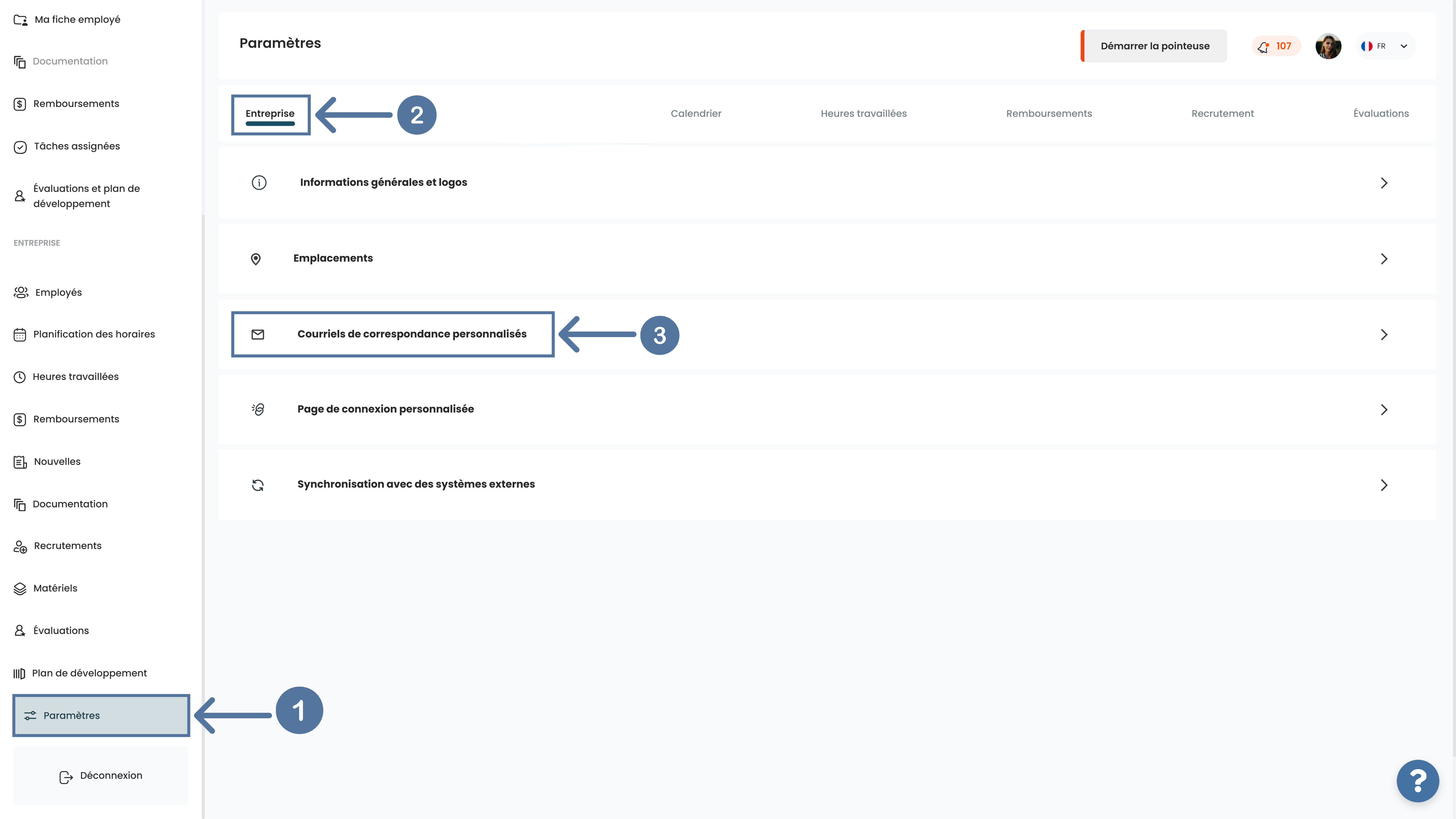This screenshot has width=1456, height=819.
Task: Expand Informations générales et logos chevron
Action: [1384, 183]
